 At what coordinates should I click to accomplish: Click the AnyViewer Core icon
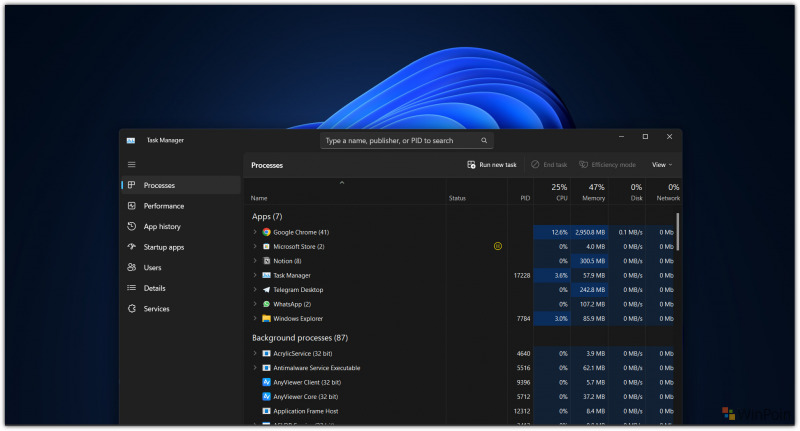[x=266, y=396]
